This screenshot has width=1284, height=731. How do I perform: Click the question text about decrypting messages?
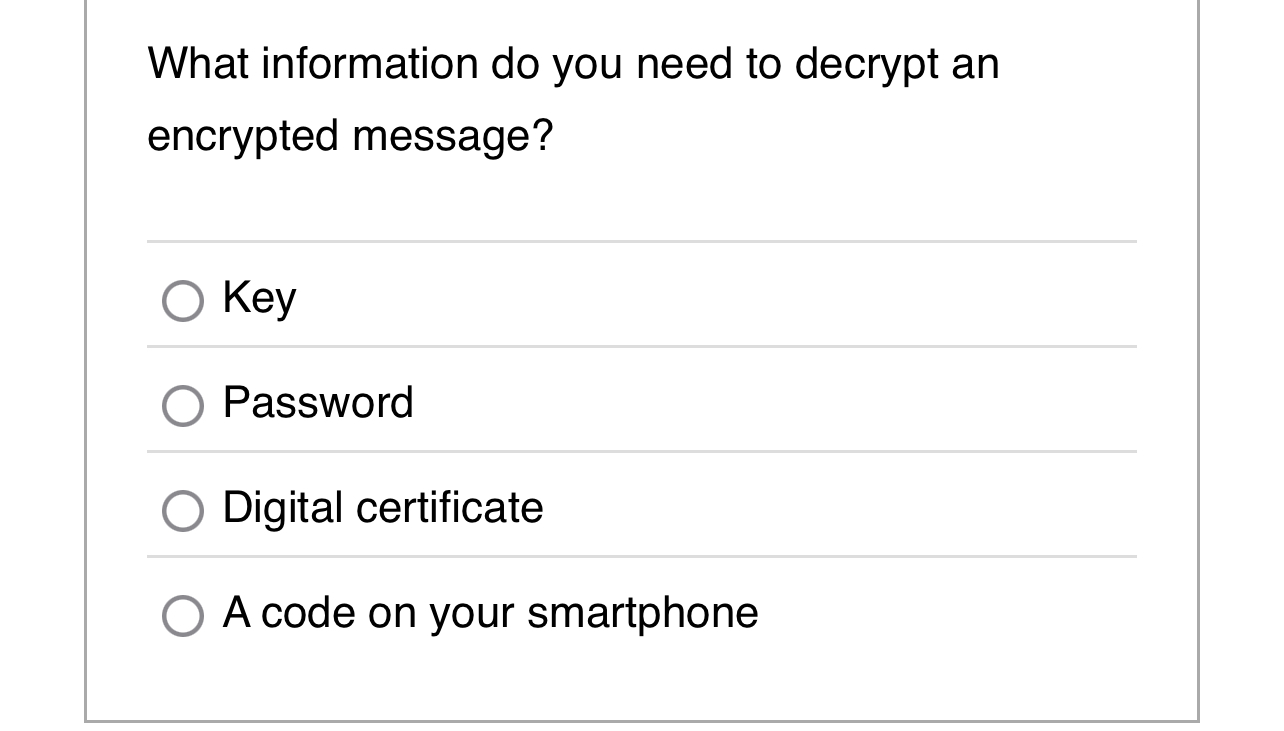573,98
